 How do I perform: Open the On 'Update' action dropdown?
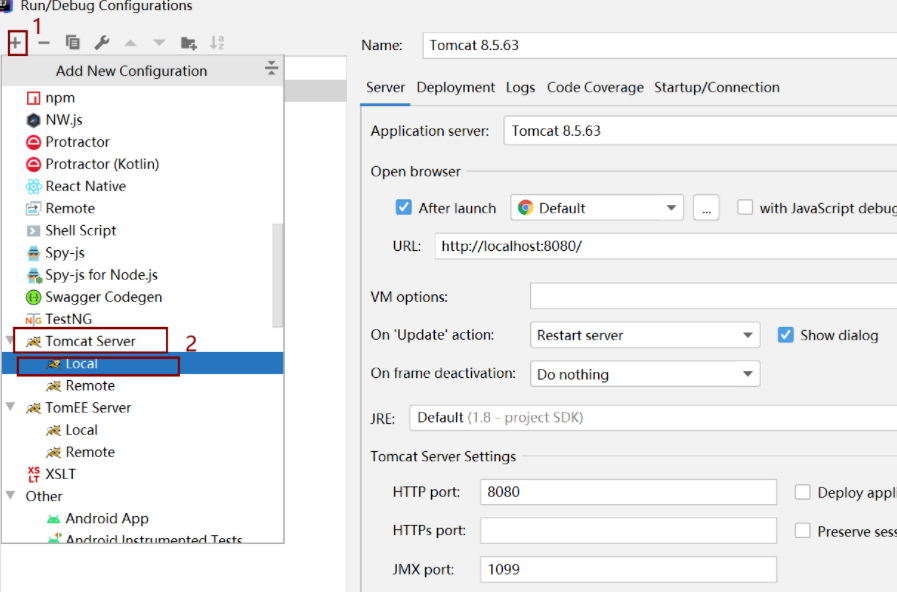pos(647,335)
